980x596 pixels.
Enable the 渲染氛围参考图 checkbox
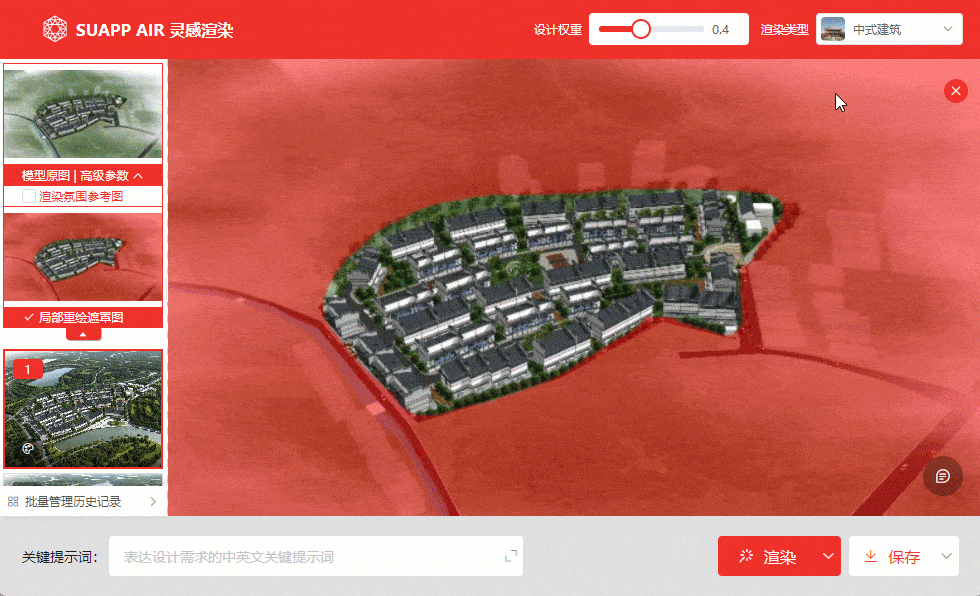pyautogui.click(x=29, y=196)
